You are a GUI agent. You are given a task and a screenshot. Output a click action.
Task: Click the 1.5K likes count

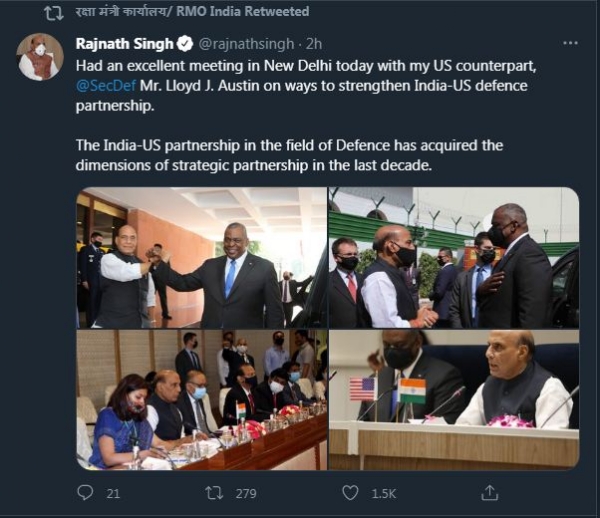pyautogui.click(x=383, y=494)
